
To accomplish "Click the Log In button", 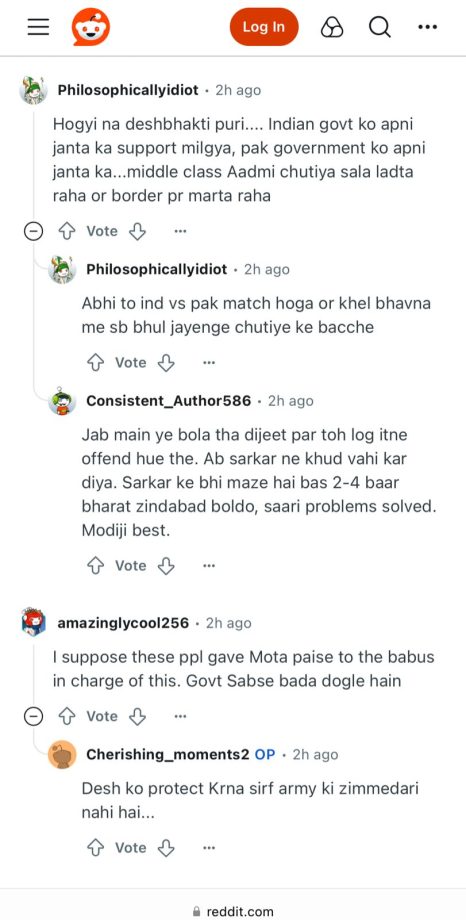I will click(264, 27).
